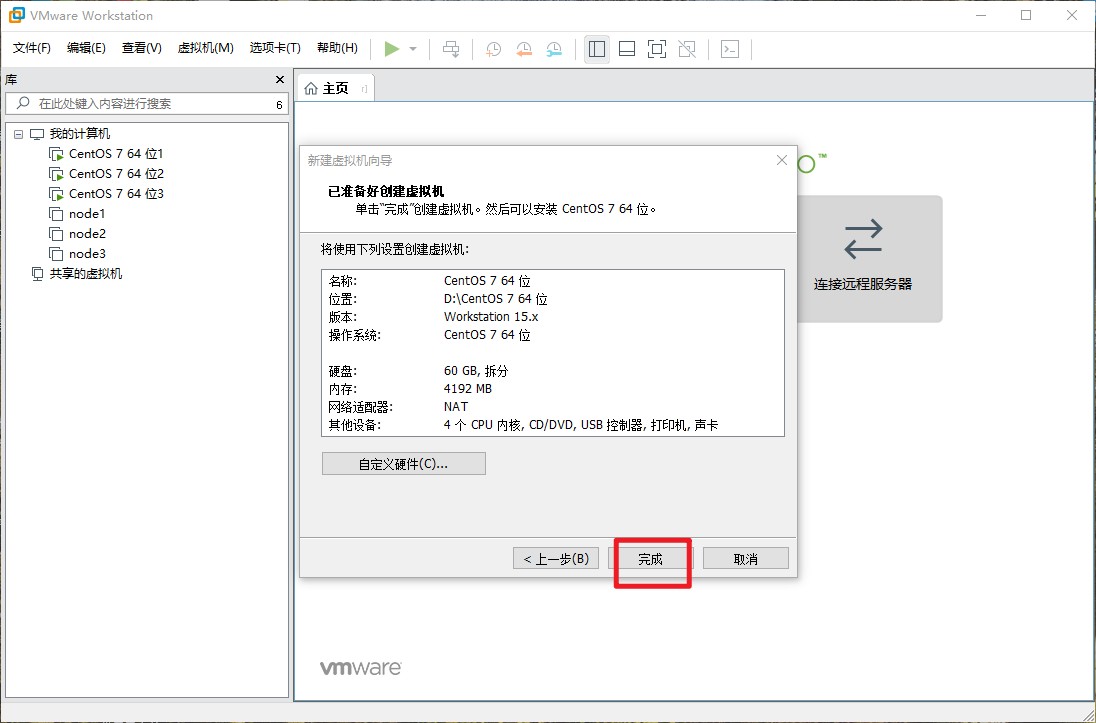Viewport: 1096px width, 723px height.
Task: Open the Snapshot Manager icon
Action: coord(554,49)
